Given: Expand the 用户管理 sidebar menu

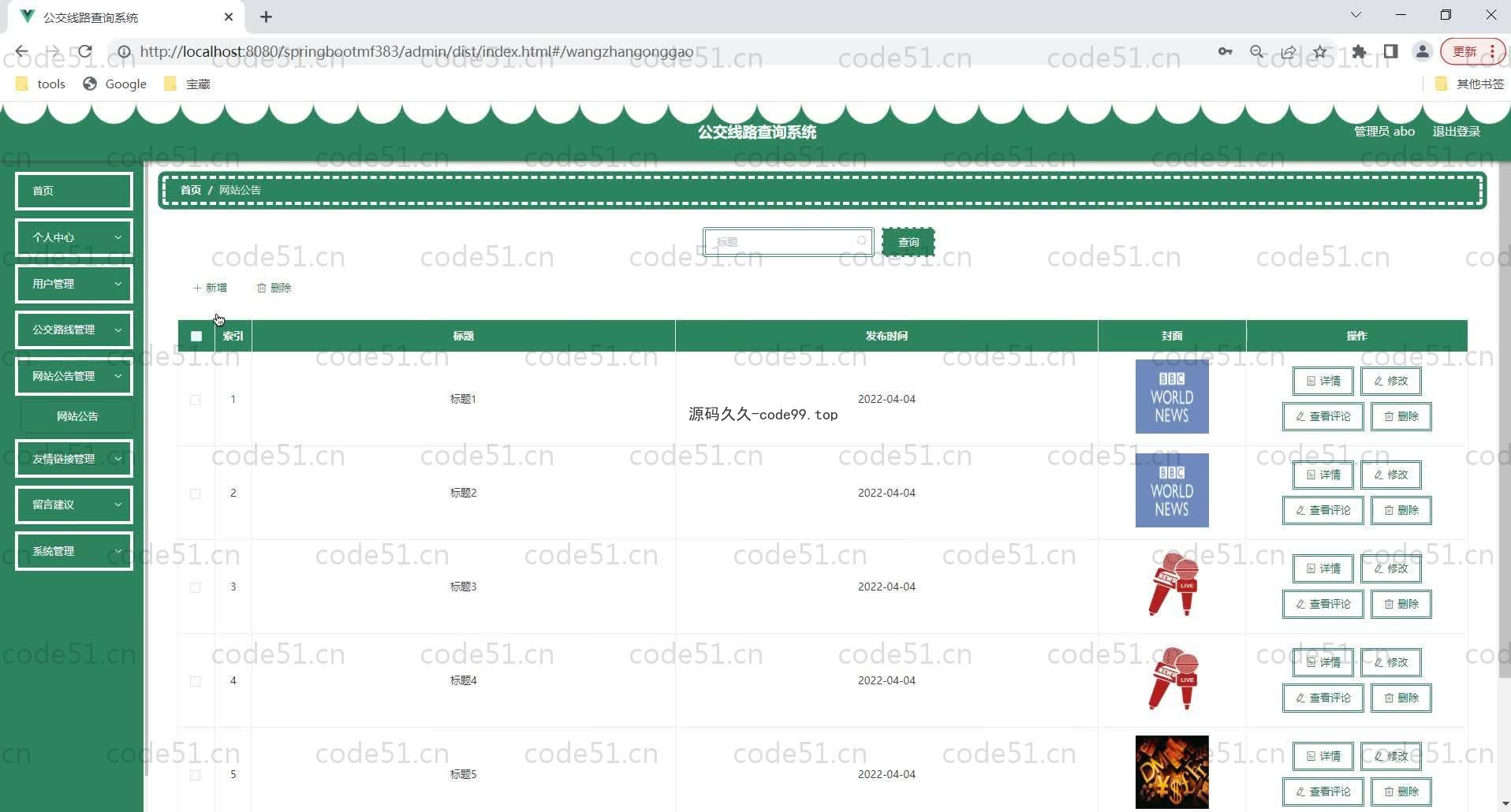Looking at the screenshot, I should pyautogui.click(x=74, y=284).
